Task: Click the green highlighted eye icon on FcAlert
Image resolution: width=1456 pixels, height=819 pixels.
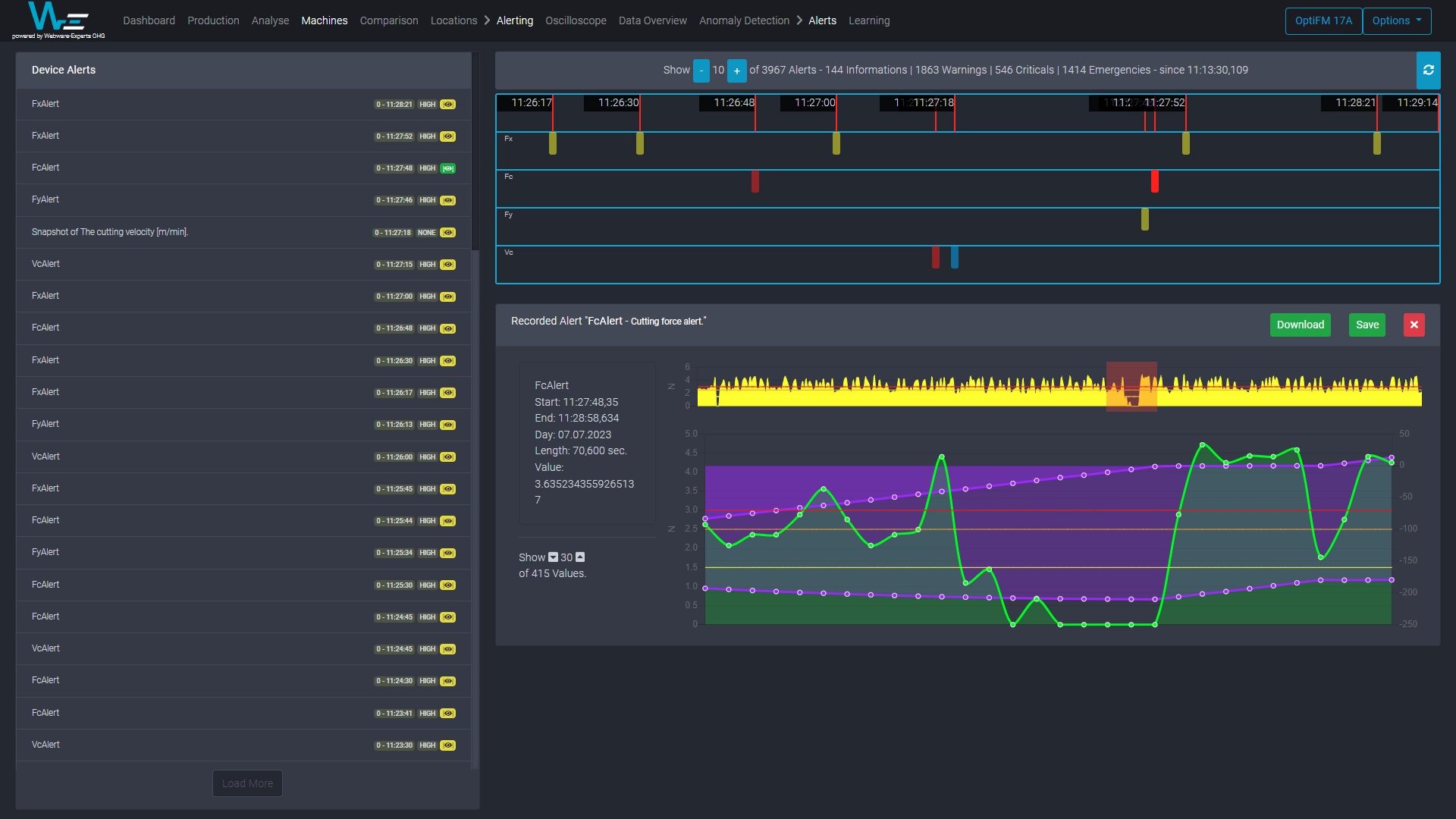Action: click(448, 168)
